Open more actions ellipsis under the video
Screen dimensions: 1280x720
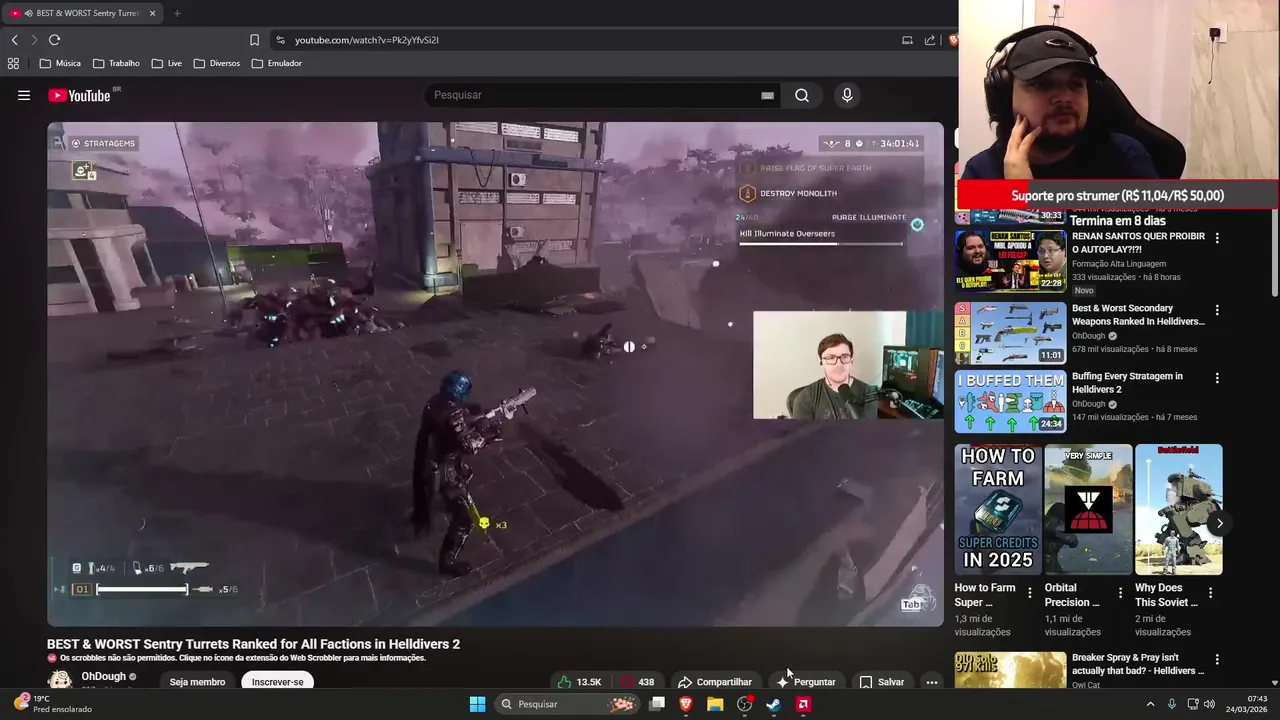(931, 682)
